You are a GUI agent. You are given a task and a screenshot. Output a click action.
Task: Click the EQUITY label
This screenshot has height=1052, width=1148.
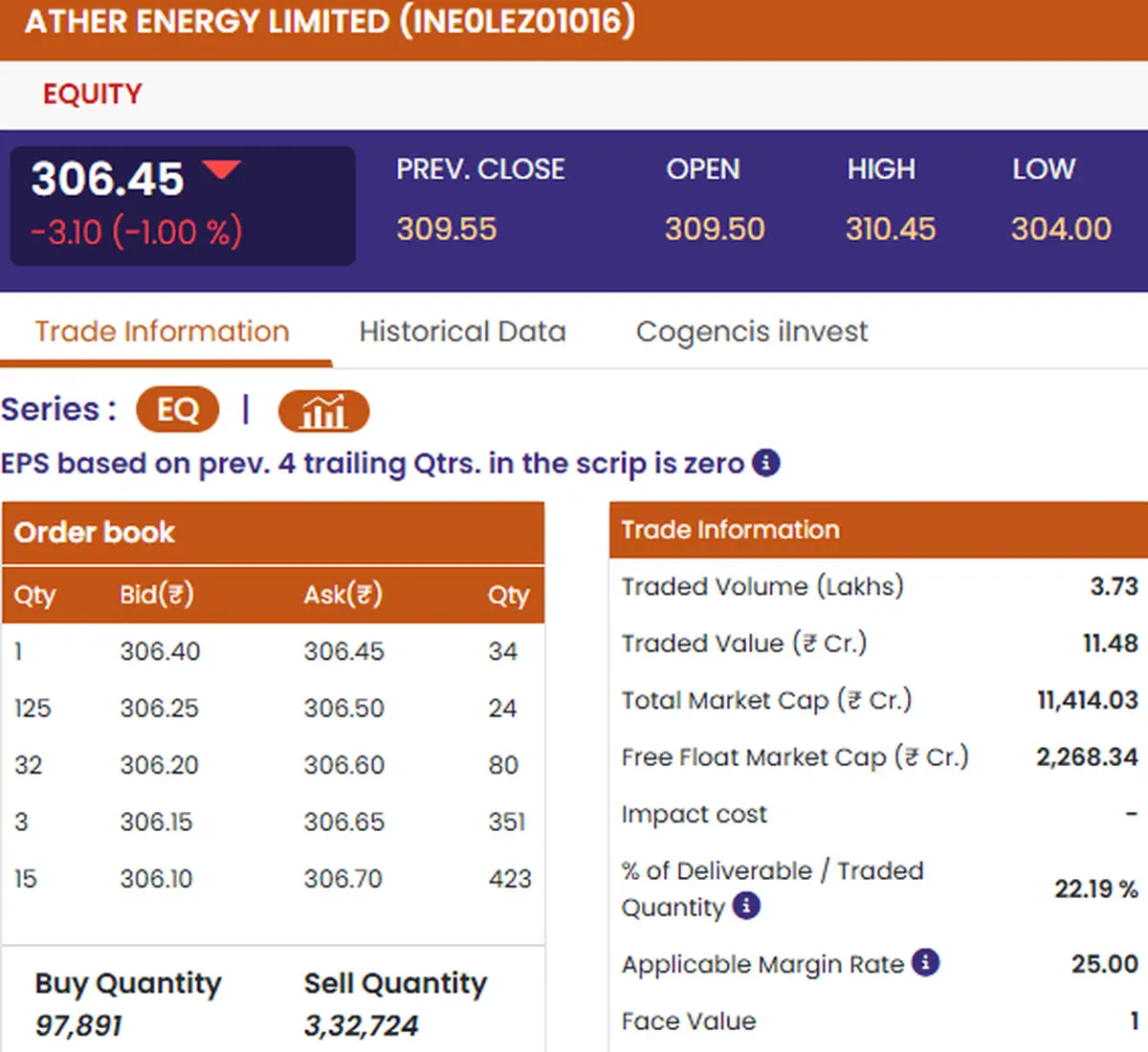[93, 94]
